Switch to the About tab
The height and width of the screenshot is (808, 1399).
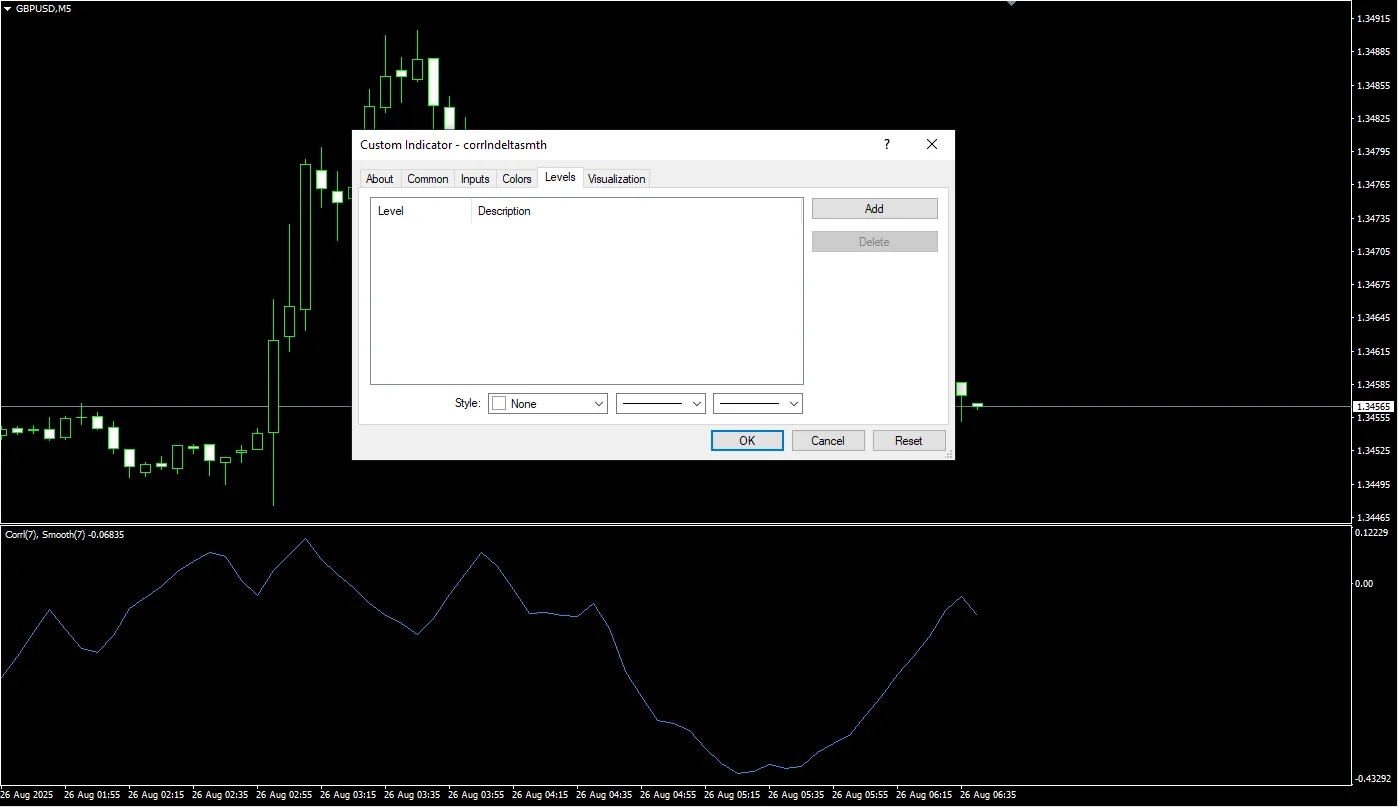tap(379, 179)
